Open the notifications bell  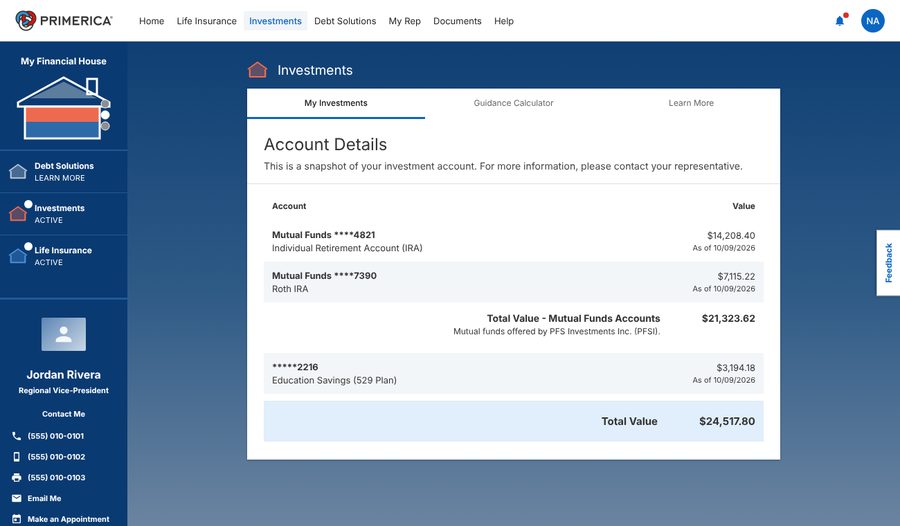click(840, 21)
